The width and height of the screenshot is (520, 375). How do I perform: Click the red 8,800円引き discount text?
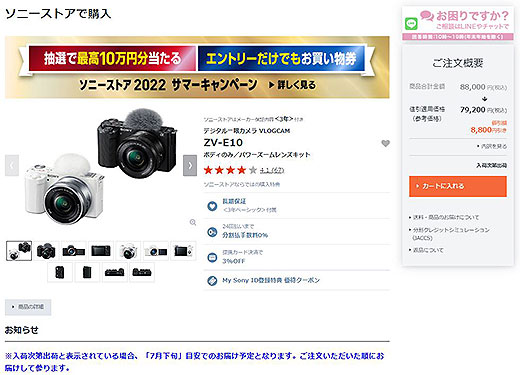(488, 130)
